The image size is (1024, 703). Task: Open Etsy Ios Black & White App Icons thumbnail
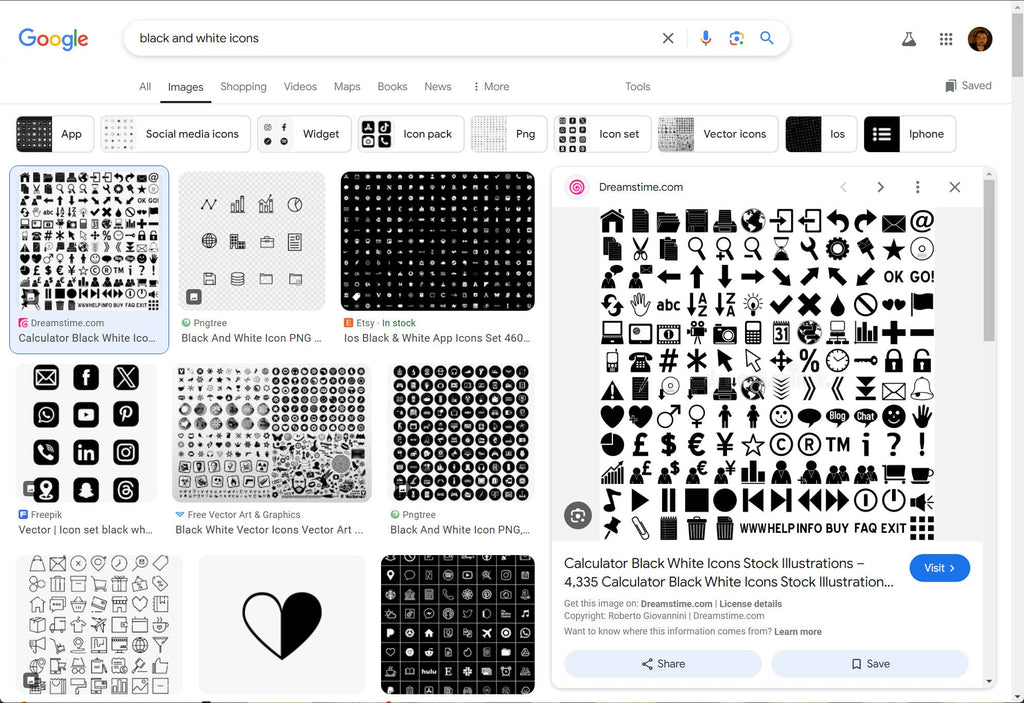[438, 240]
